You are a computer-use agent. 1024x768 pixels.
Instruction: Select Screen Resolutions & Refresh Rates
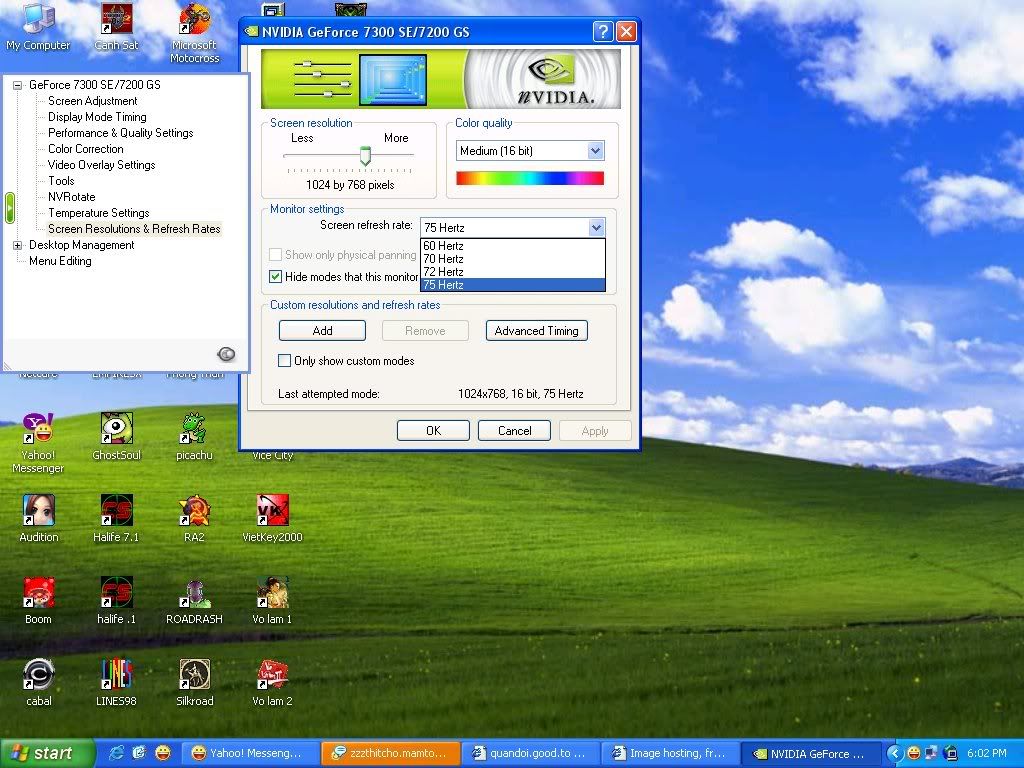coord(135,229)
